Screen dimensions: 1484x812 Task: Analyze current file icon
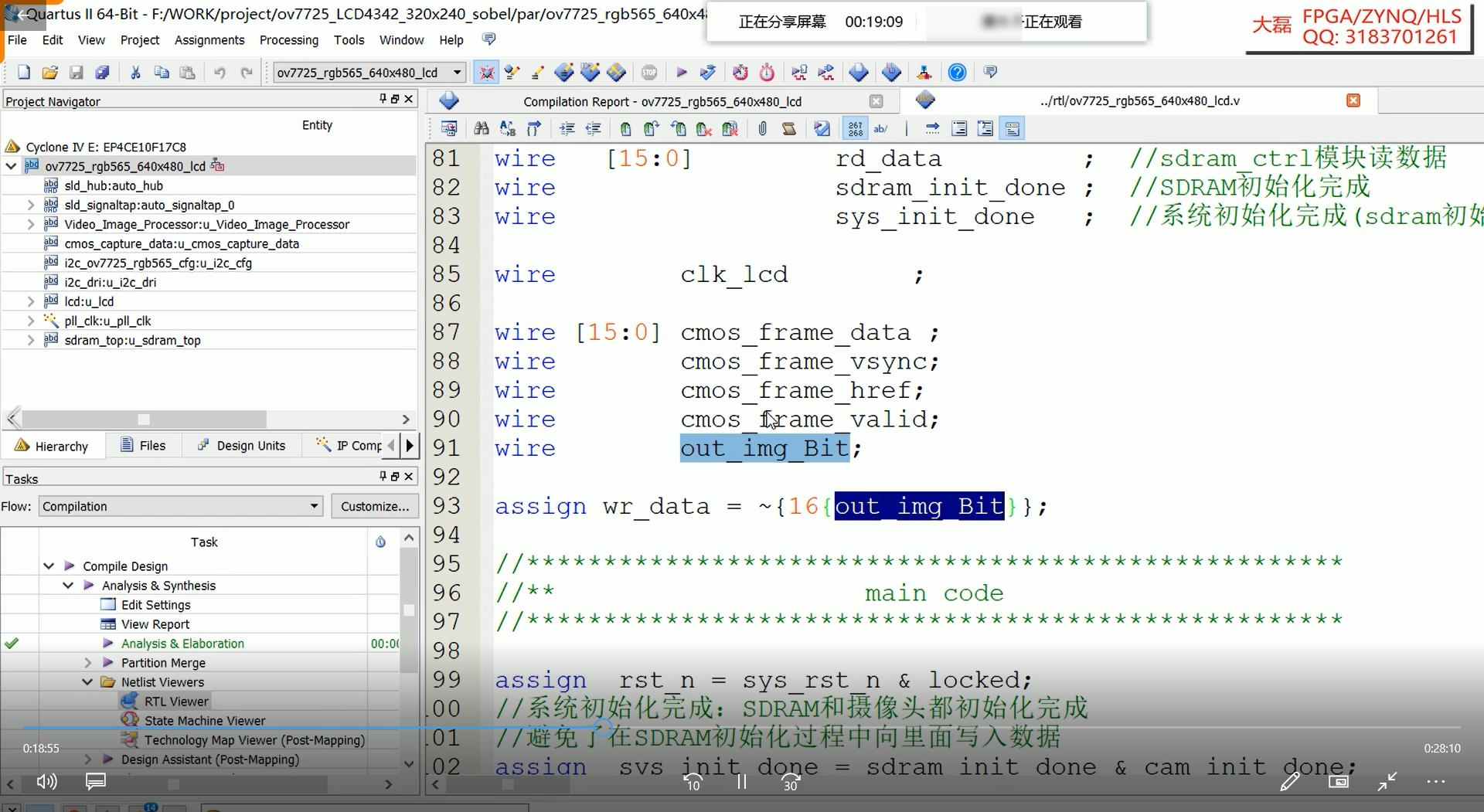pyautogui.click(x=822, y=129)
